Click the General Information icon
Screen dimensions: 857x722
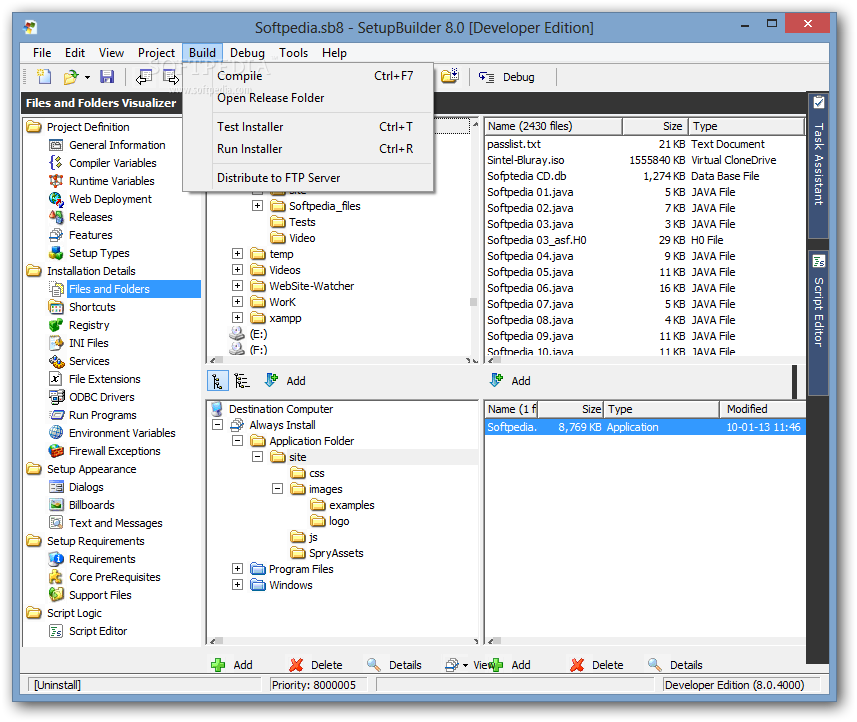tap(56, 145)
